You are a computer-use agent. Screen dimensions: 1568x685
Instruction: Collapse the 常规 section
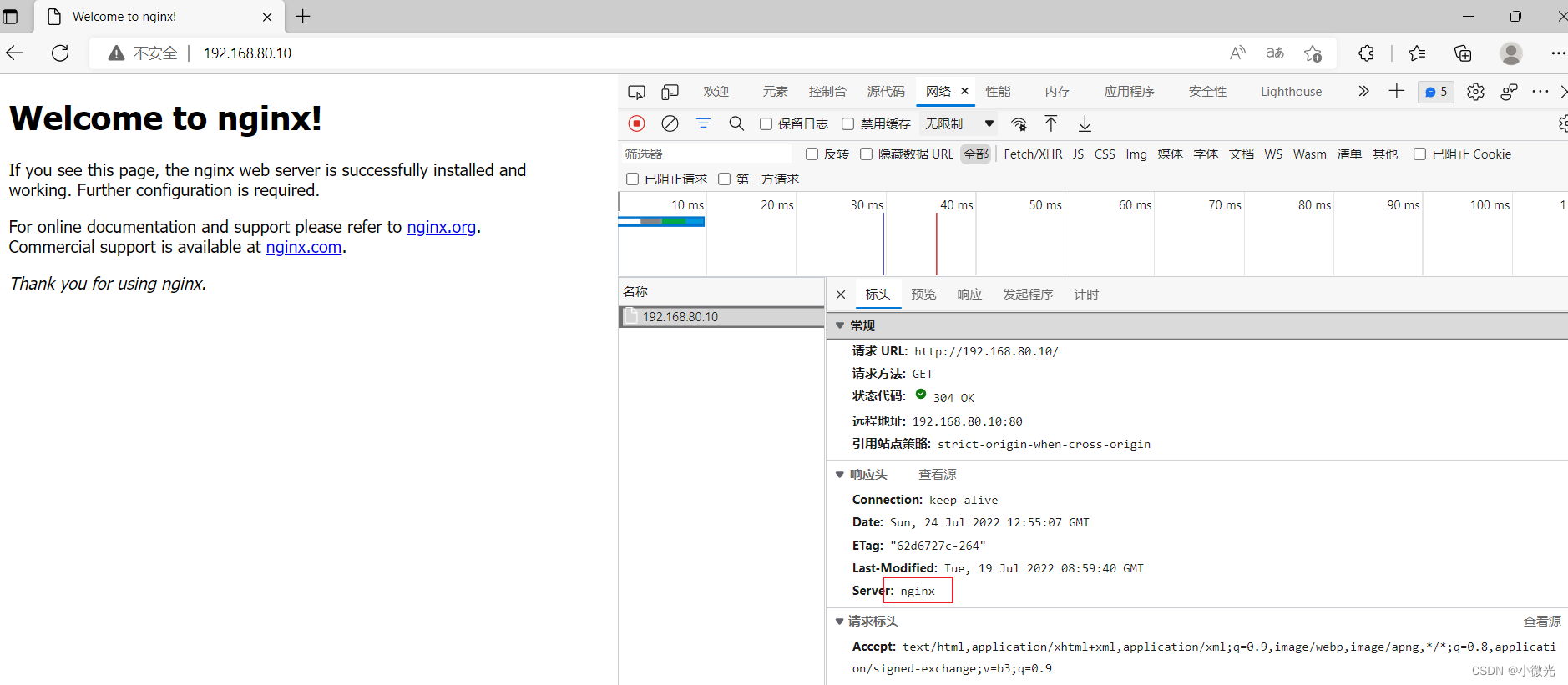pyautogui.click(x=840, y=325)
